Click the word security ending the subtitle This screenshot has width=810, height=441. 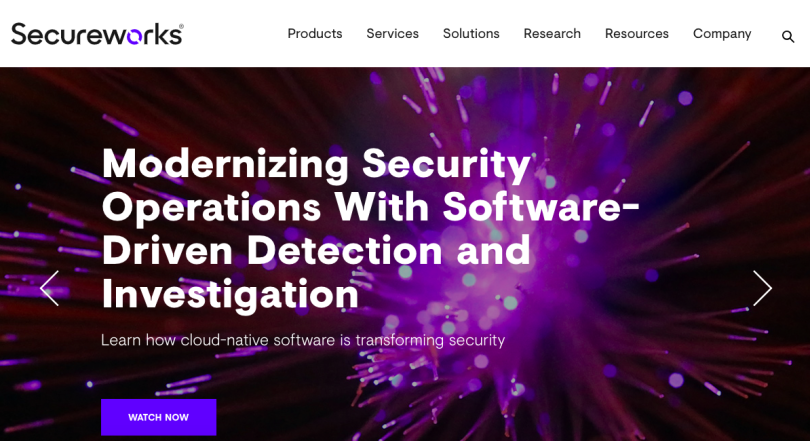[477, 341]
